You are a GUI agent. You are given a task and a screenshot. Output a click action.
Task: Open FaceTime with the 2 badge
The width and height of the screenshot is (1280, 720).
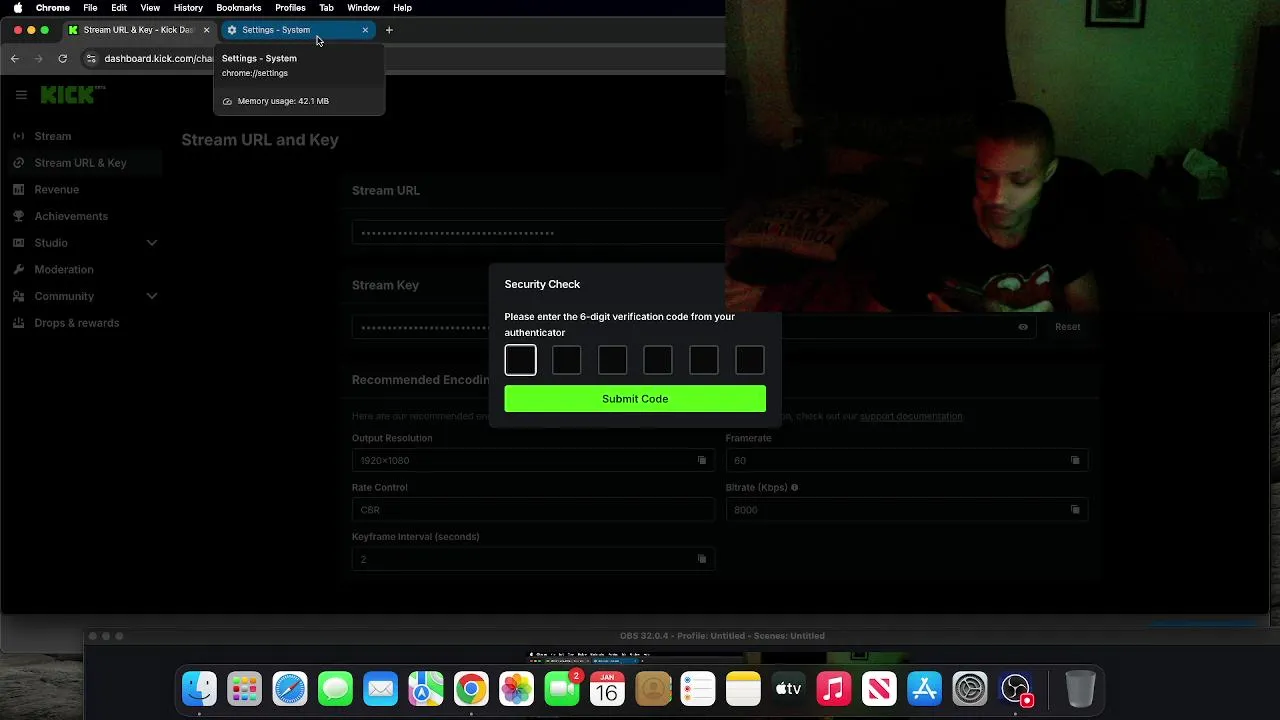point(562,689)
